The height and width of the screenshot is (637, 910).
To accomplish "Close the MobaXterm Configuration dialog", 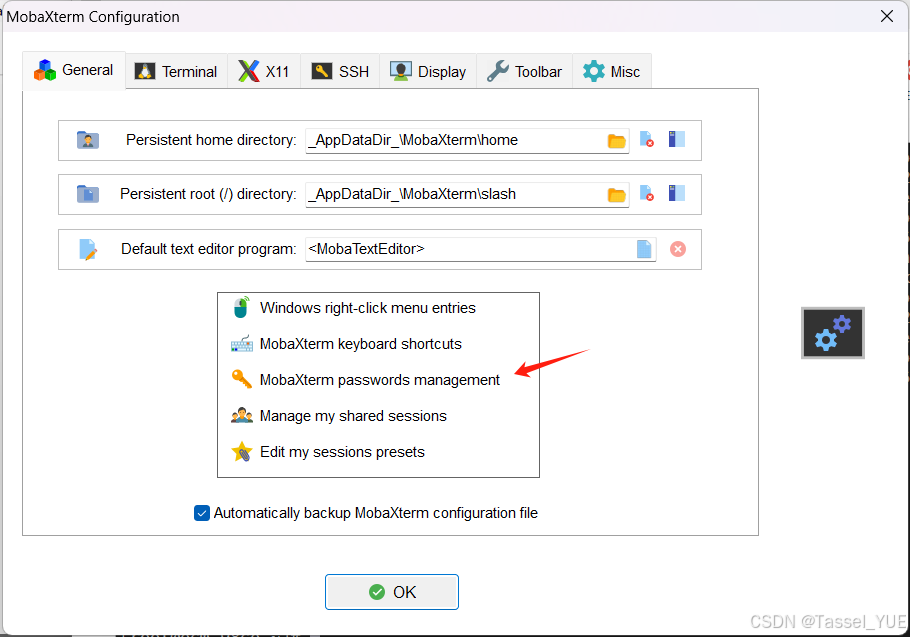I will (886, 16).
